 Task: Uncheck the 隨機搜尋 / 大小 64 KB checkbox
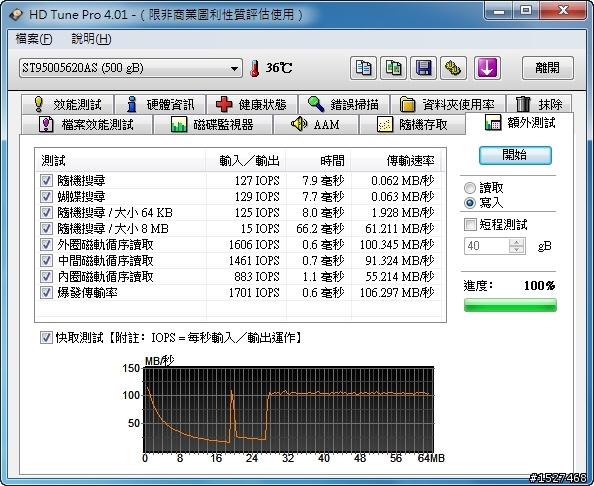(x=46, y=213)
